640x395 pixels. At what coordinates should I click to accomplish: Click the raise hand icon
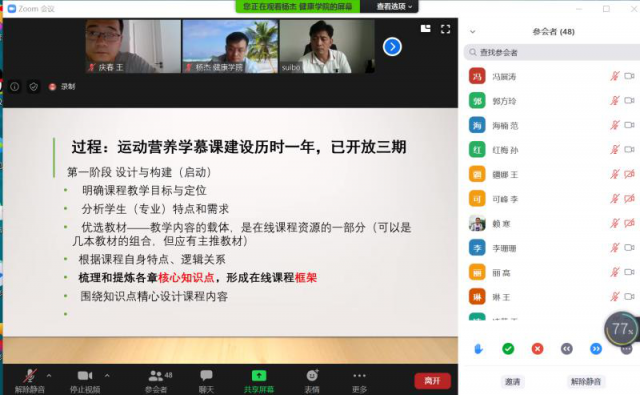click(479, 349)
